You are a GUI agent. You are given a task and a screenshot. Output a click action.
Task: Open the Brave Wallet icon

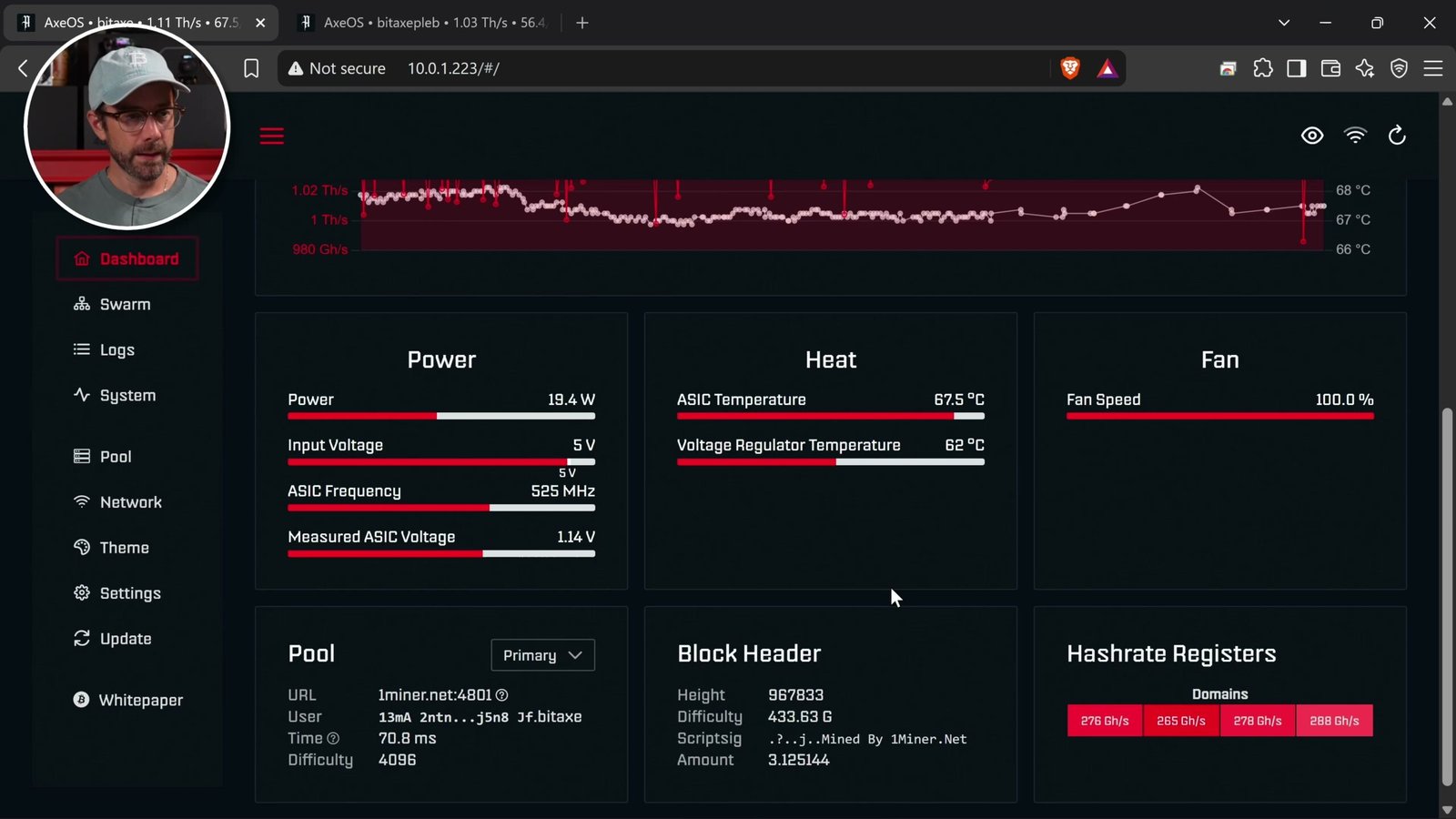(x=1330, y=68)
